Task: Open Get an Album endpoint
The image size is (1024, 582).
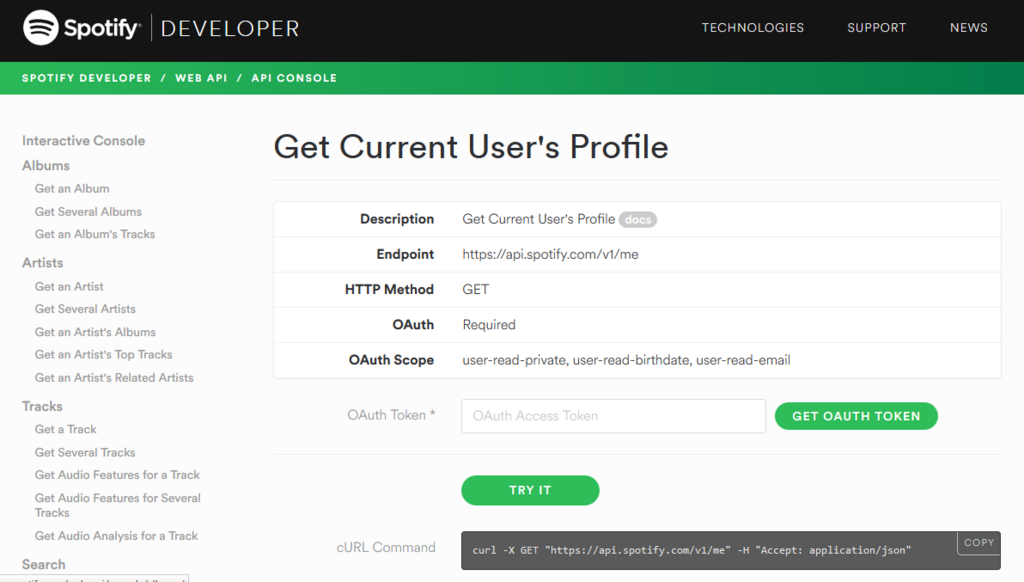Action: 72,188
